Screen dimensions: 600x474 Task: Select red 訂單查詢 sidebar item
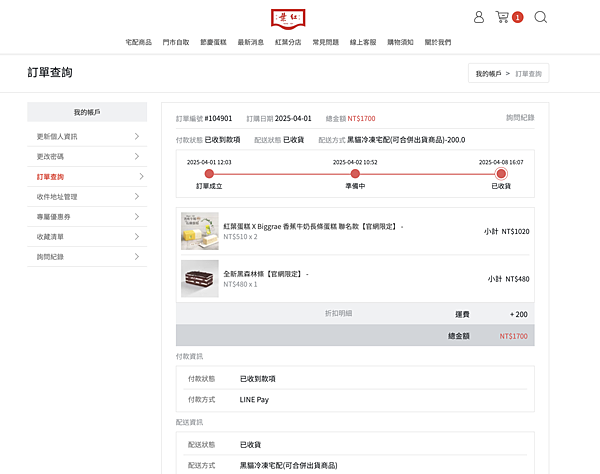tap(87, 177)
